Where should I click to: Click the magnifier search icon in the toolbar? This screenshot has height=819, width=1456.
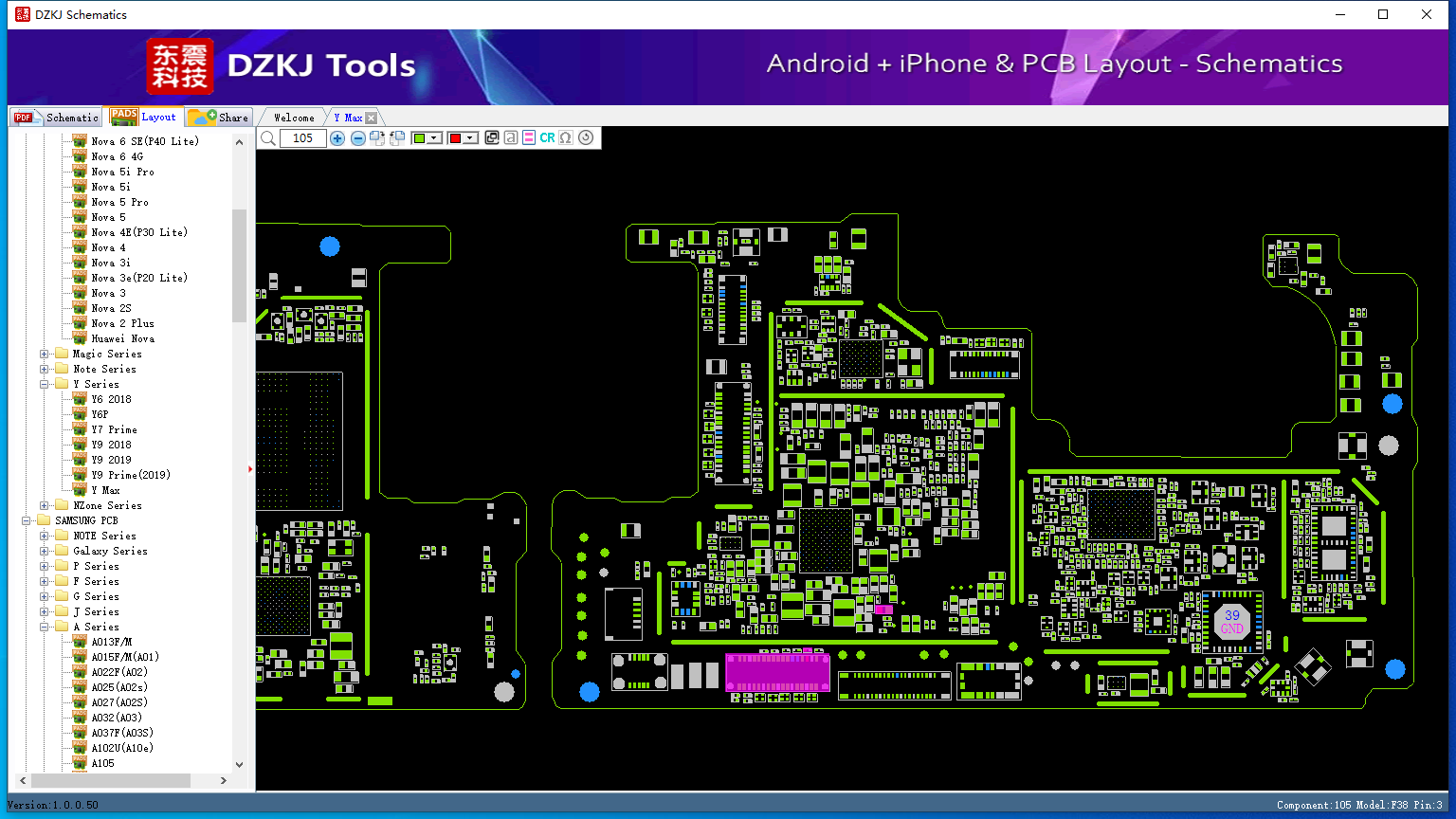[x=268, y=138]
